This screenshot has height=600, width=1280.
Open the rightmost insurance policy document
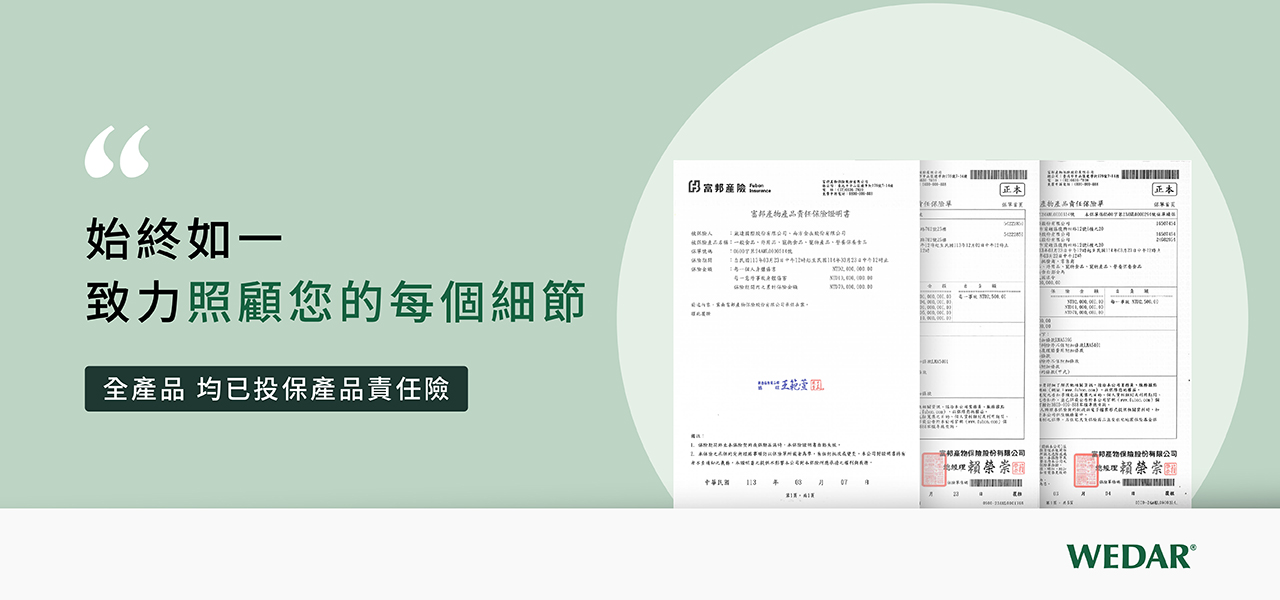pos(1115,334)
